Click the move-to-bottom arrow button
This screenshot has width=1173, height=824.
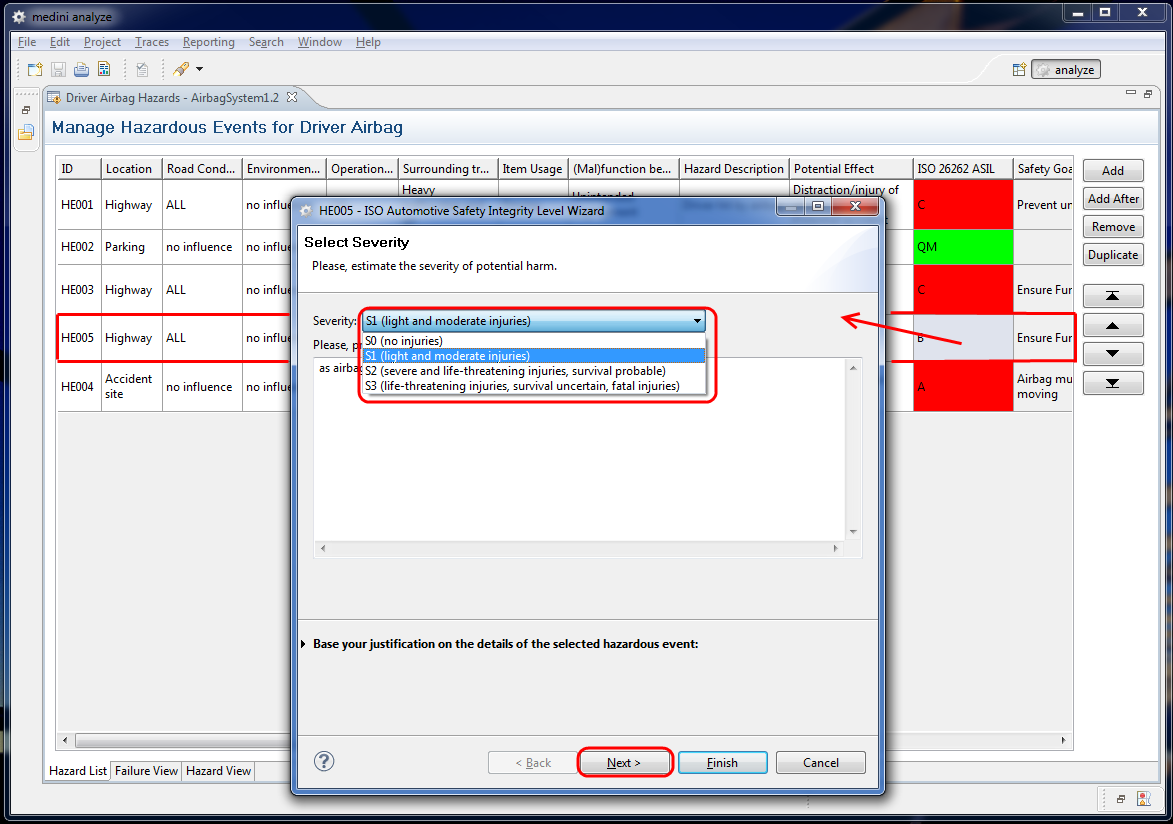pos(1113,382)
